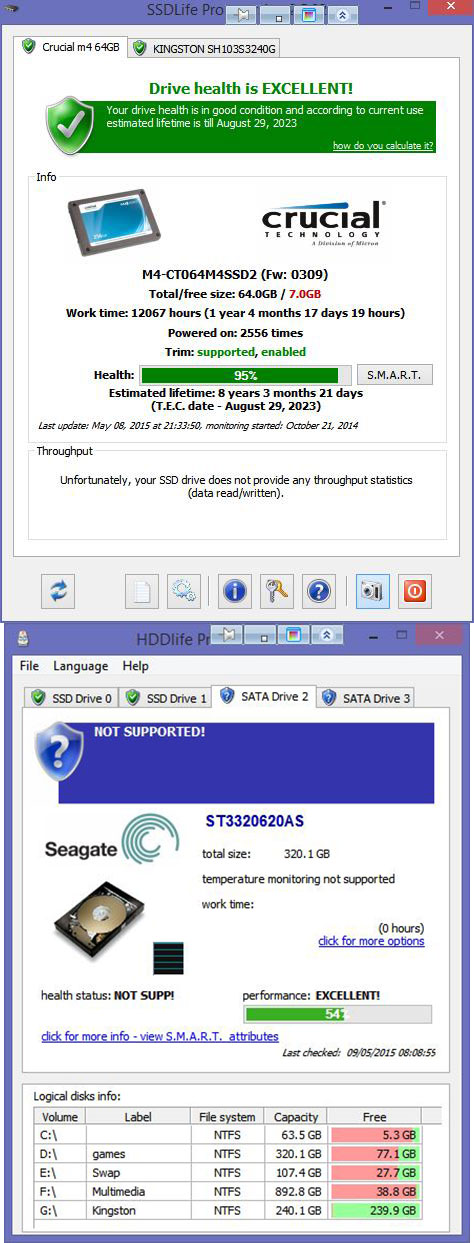The height and width of the screenshot is (1243, 474).
Task: Click the S.M.A.R.T. button
Action: (x=394, y=375)
